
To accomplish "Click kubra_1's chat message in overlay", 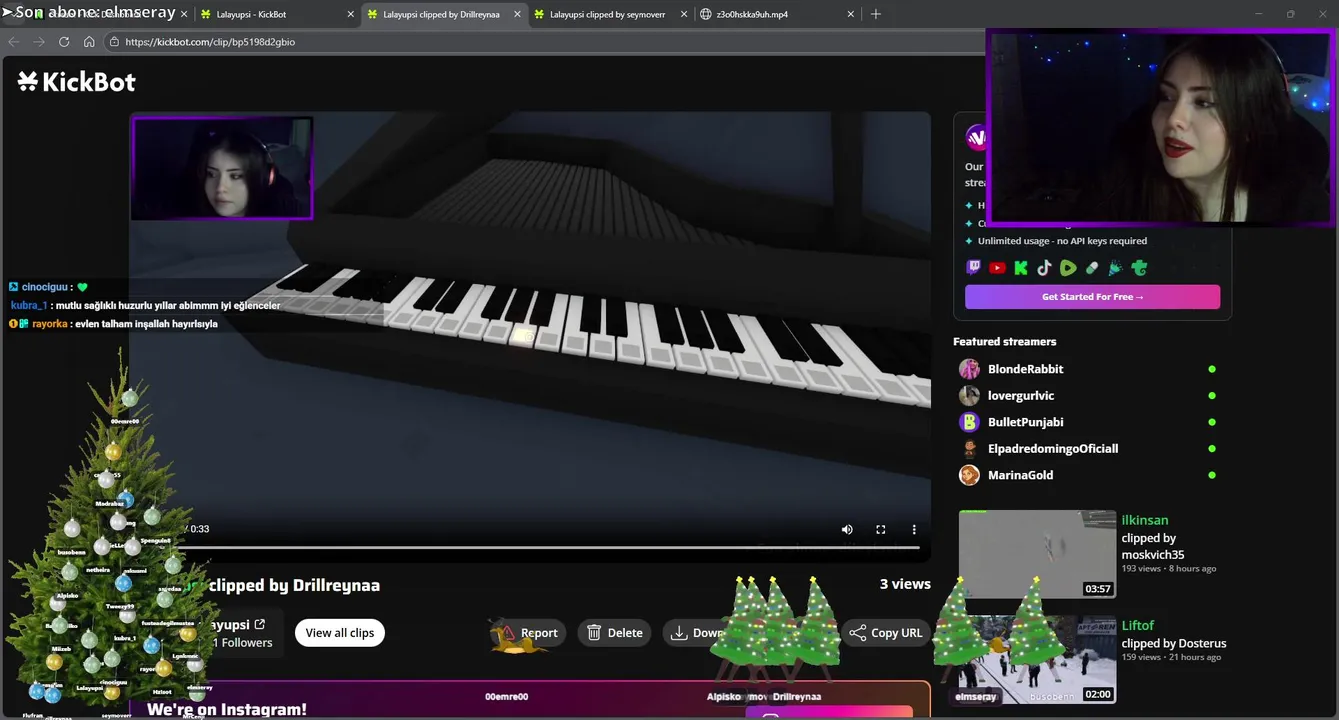I will (145, 305).
